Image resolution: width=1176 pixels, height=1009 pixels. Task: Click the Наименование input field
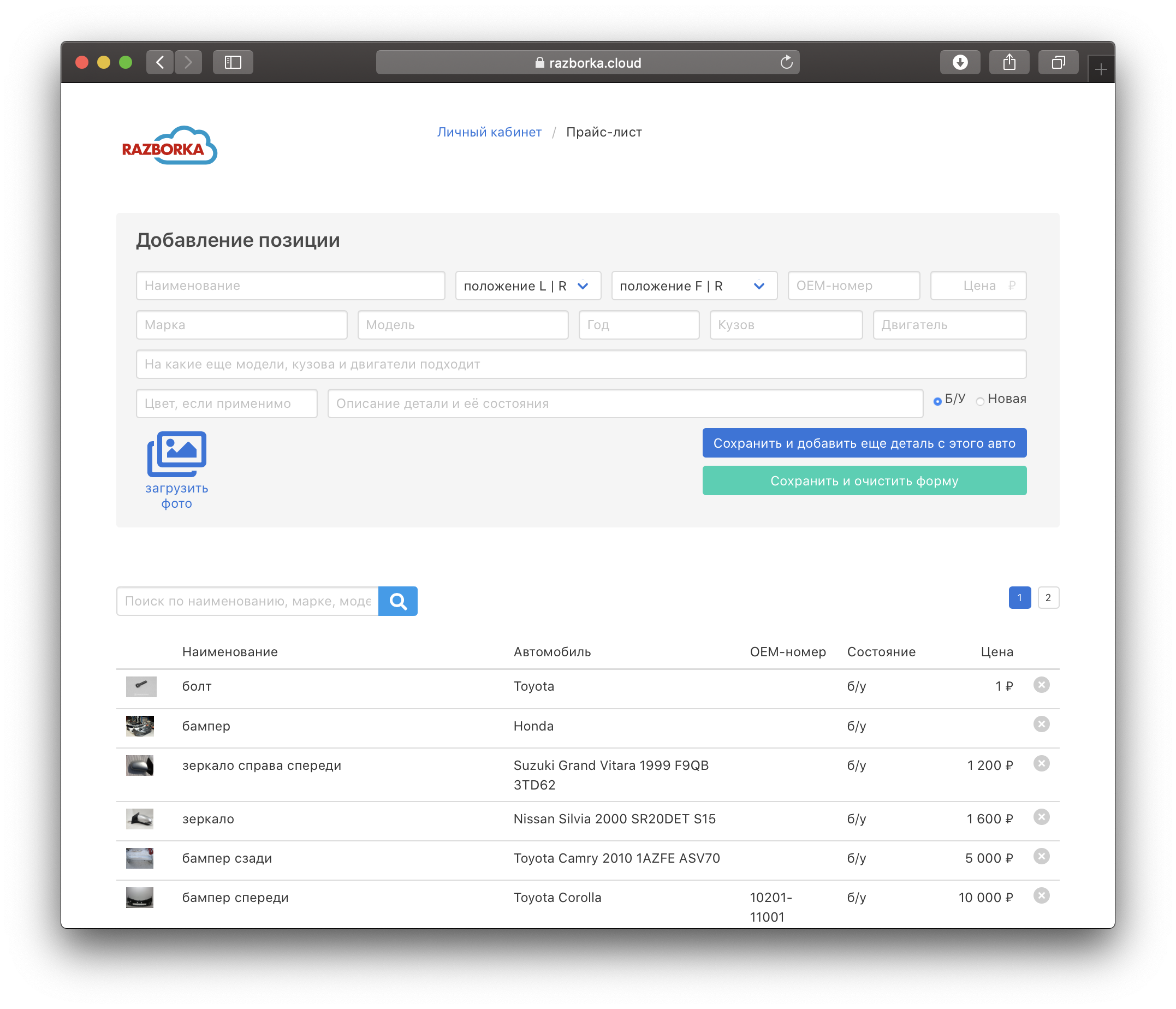tap(290, 286)
